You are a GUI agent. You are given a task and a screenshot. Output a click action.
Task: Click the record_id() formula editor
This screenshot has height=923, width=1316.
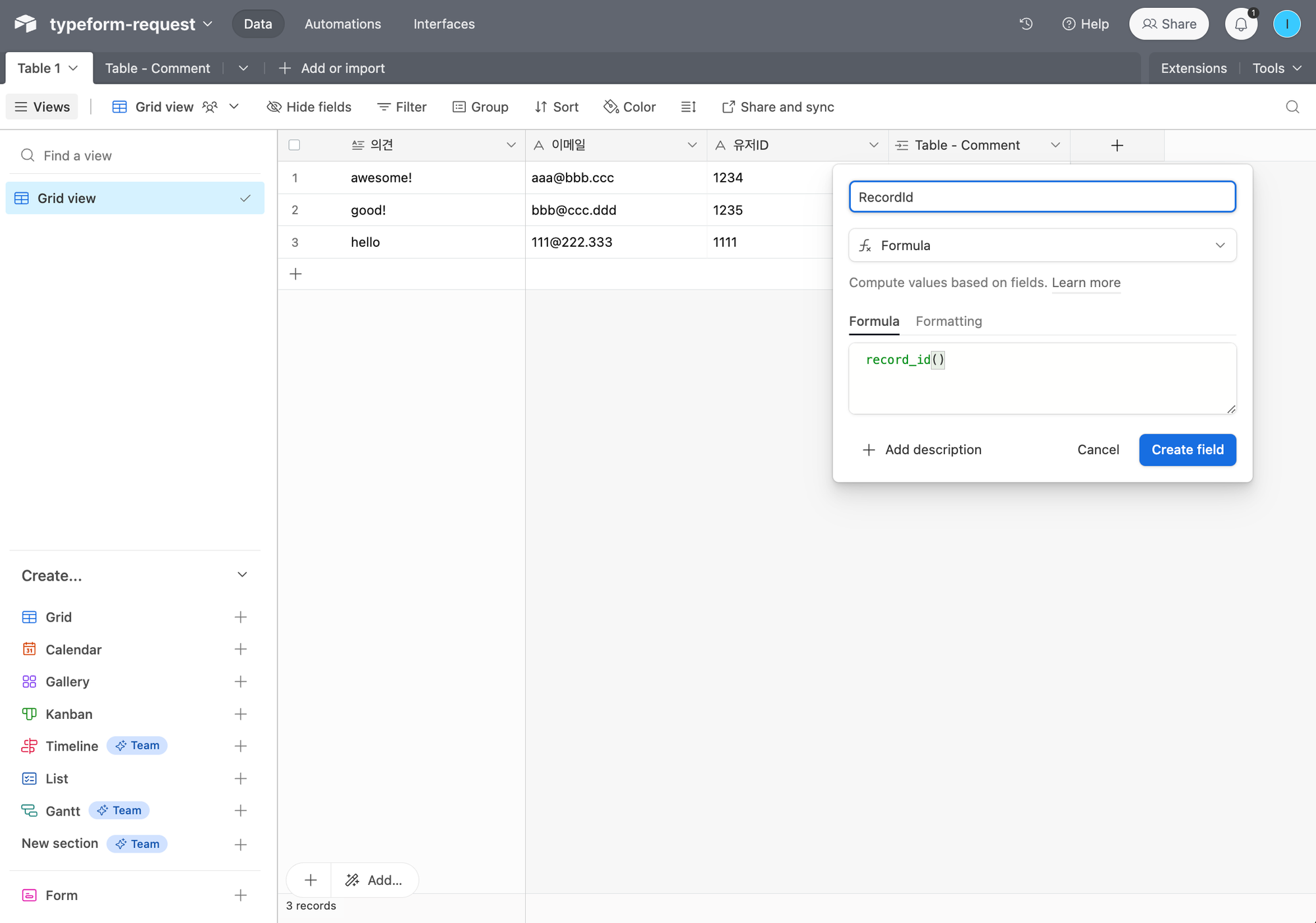[1042, 379]
